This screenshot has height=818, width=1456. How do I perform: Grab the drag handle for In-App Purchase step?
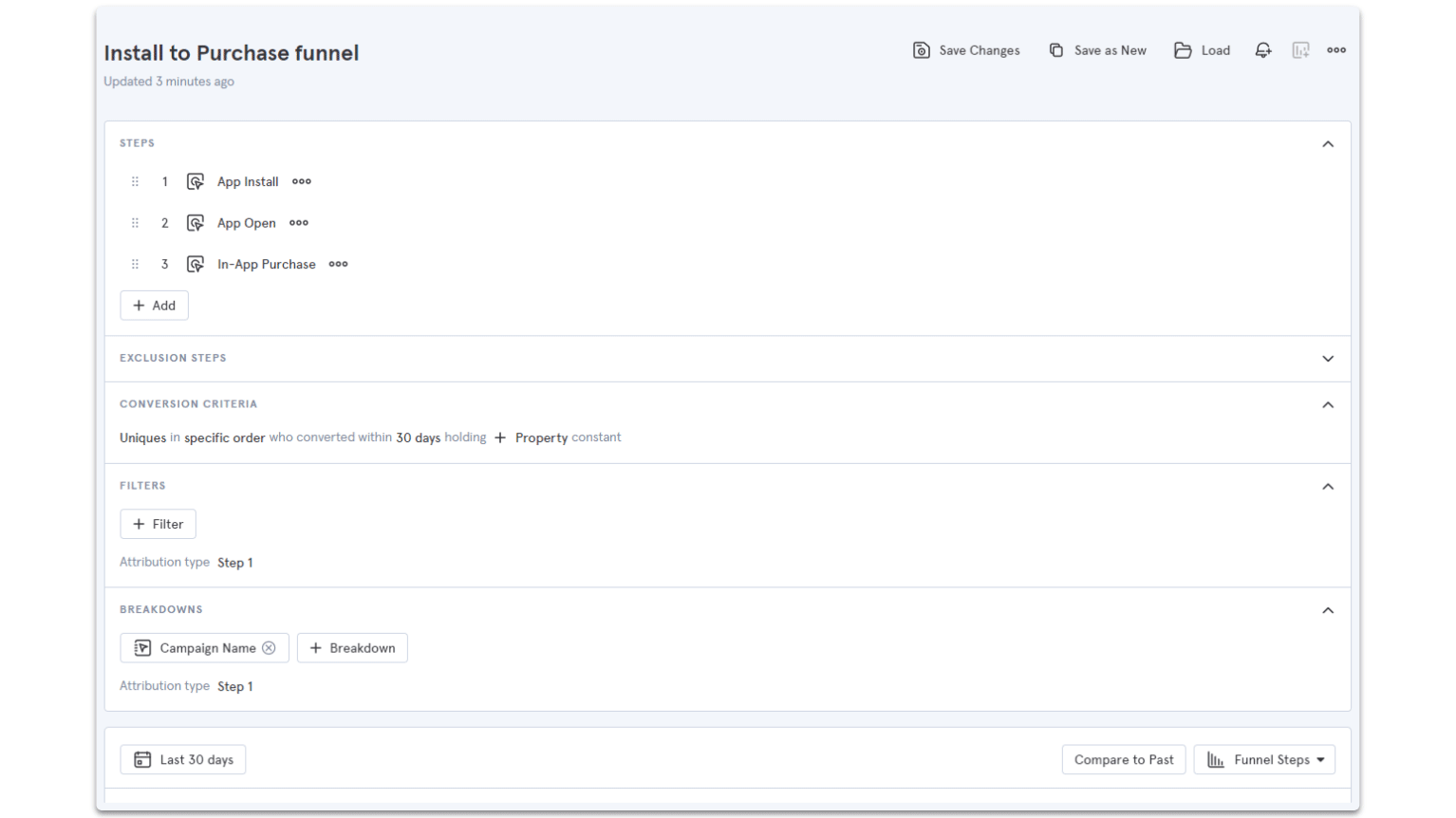click(135, 264)
